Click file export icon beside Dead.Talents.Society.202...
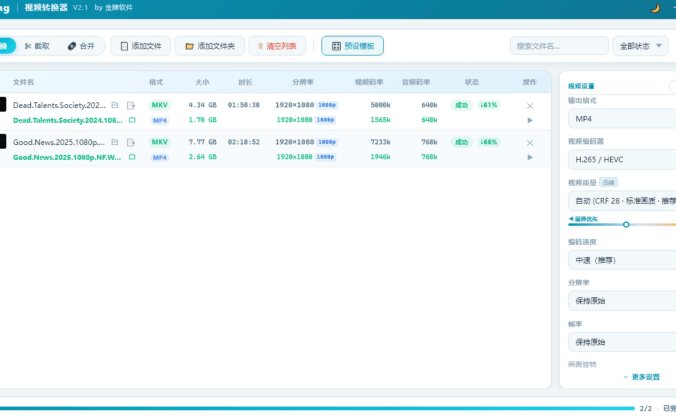676x418 pixels. [x=131, y=105]
